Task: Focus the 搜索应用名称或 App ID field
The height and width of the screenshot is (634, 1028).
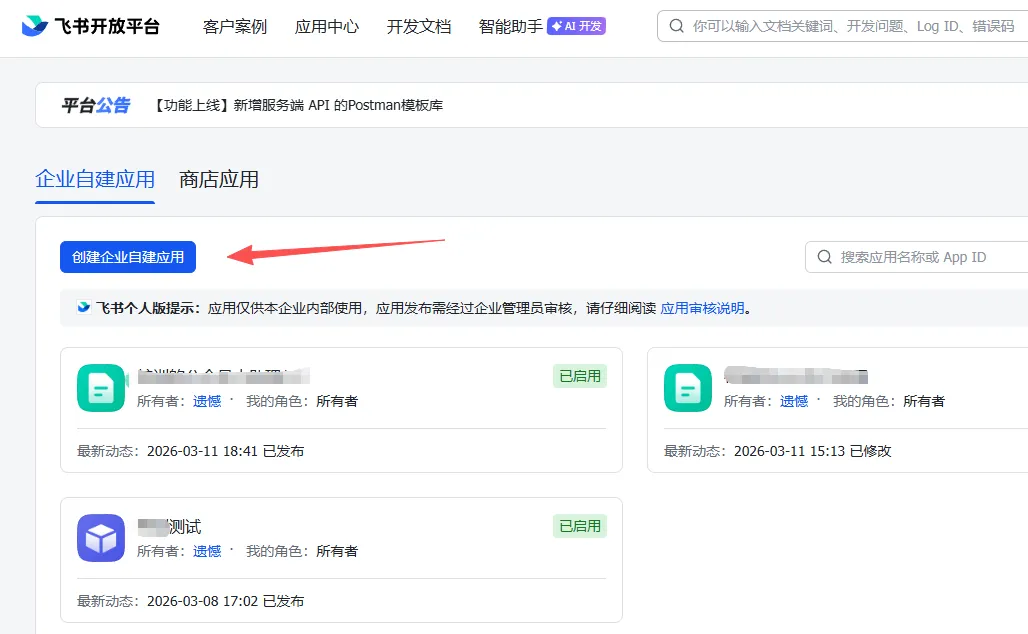Action: click(917, 257)
